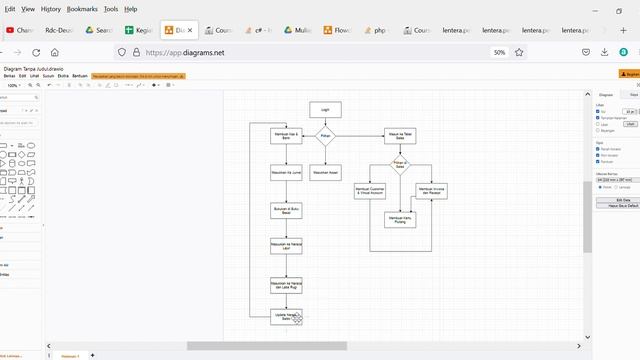Screen dimensions: 640x360
Task: Pick the diamond shape from shape palette
Action: point(22,155)
